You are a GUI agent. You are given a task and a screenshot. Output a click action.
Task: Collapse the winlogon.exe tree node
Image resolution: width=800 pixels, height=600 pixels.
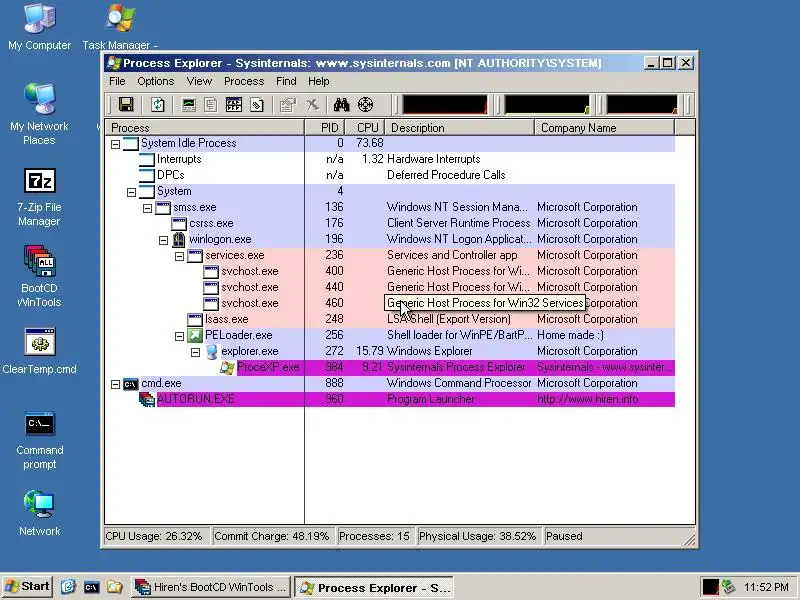pyautogui.click(x=163, y=240)
